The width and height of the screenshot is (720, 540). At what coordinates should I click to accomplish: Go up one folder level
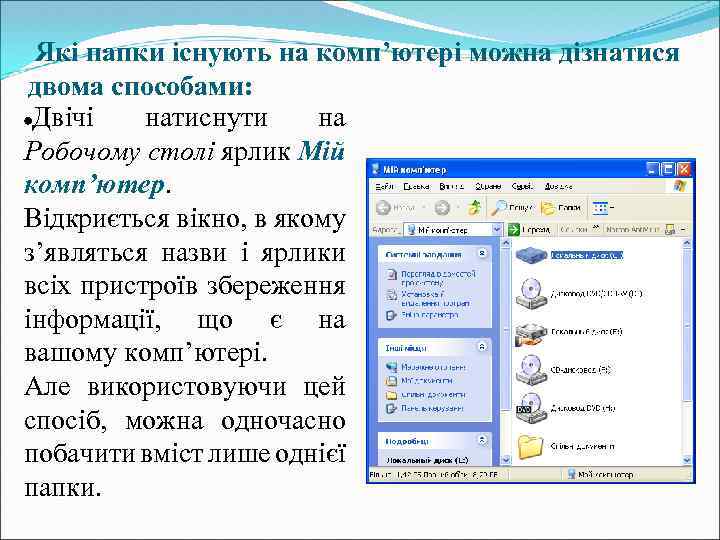click(x=474, y=208)
